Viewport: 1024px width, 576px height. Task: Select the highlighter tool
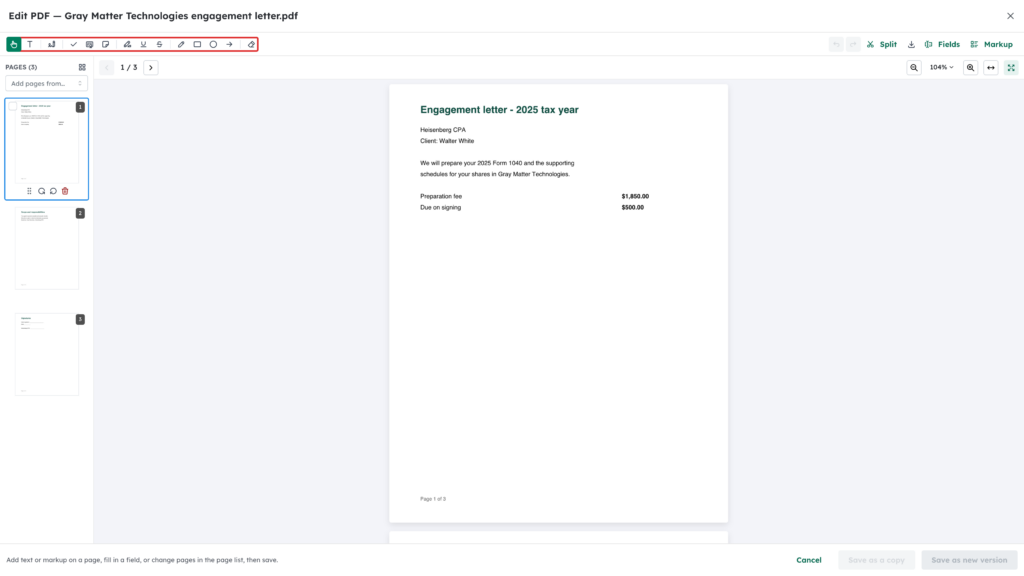point(127,44)
